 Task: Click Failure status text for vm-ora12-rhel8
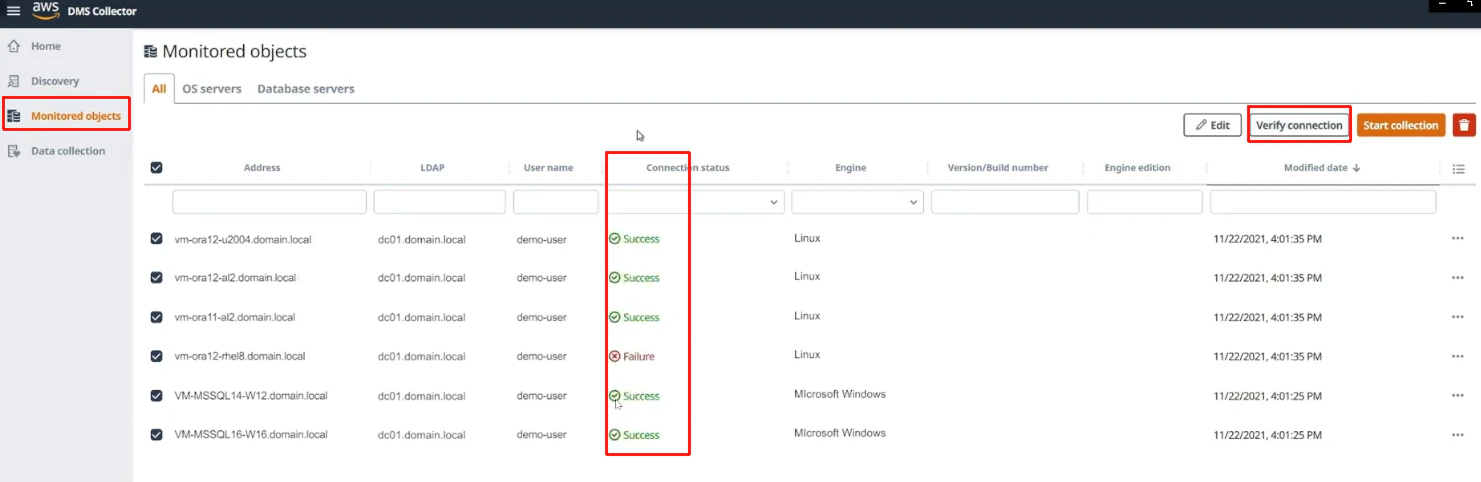click(x=639, y=356)
